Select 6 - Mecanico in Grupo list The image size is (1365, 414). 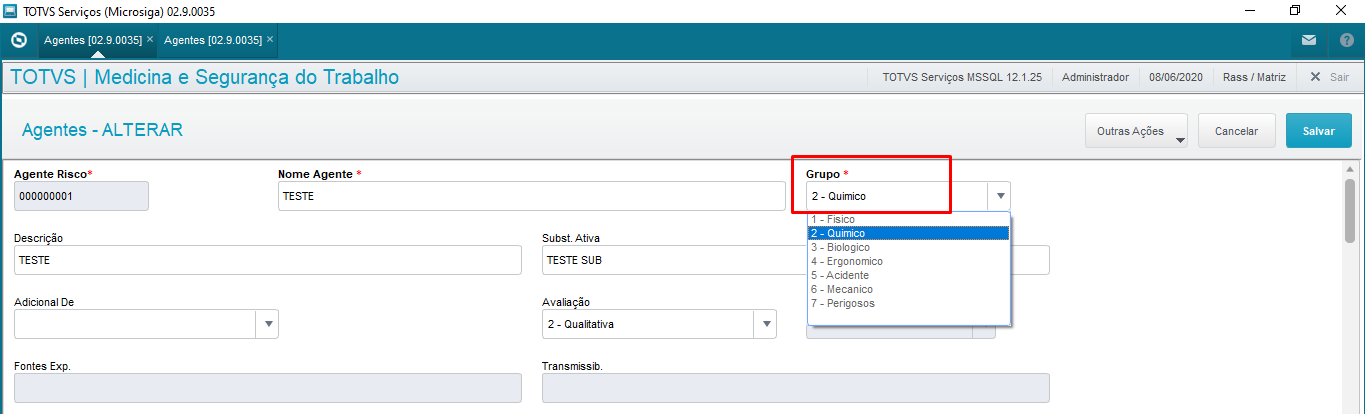tap(908, 289)
